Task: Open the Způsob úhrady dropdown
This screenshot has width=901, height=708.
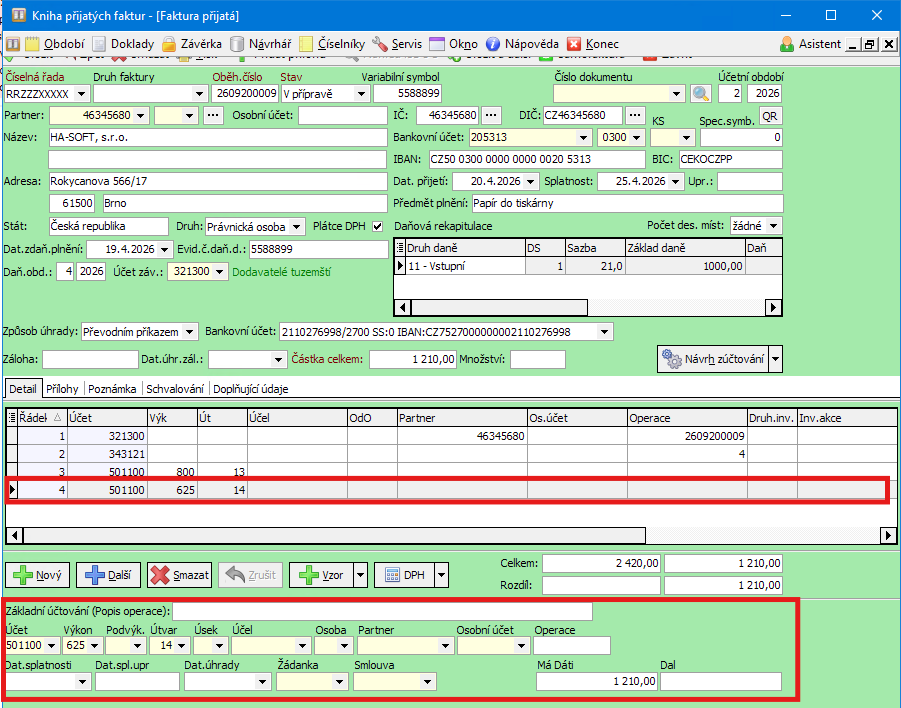Action: [x=188, y=331]
